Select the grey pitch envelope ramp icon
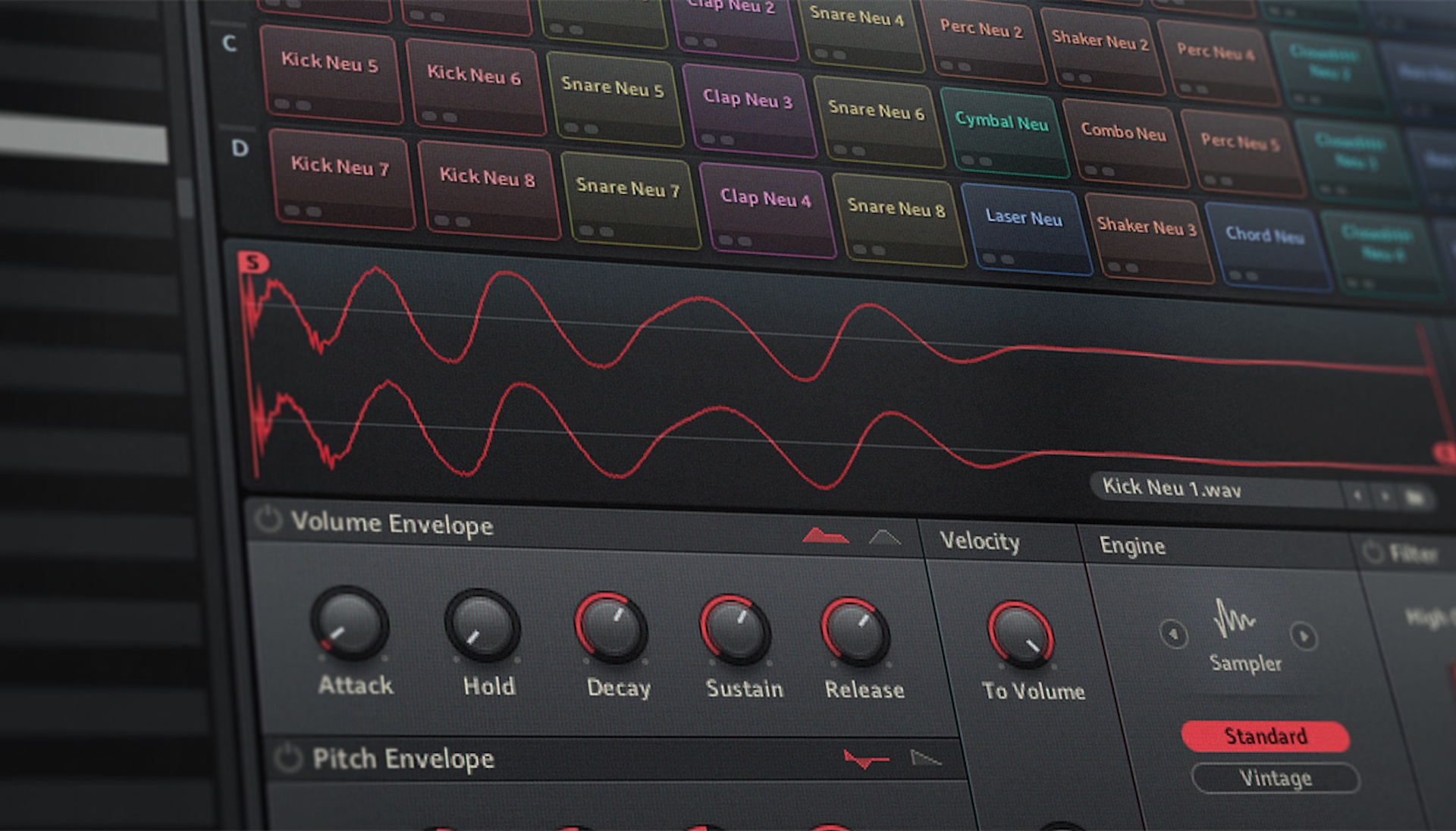The height and width of the screenshot is (831, 1456). point(925,757)
